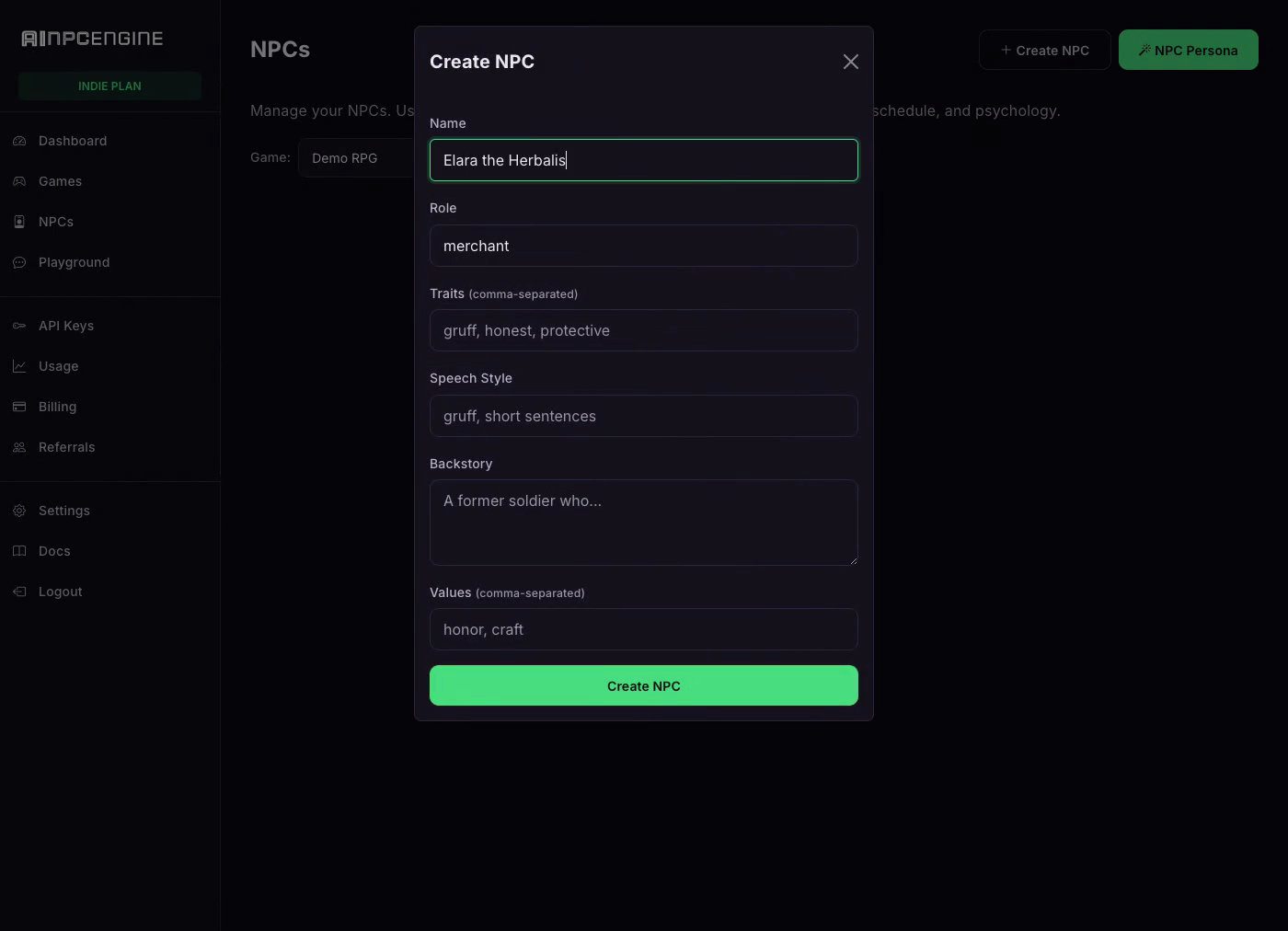The image size is (1288, 931).
Task: Open Usage chart icon
Action: pyautogui.click(x=19, y=366)
